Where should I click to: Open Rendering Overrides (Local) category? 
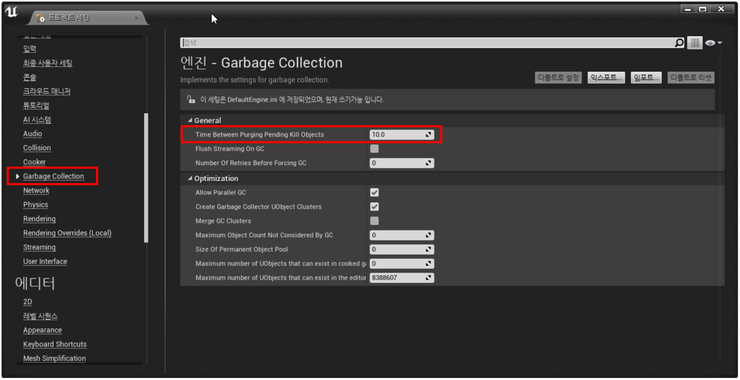tap(67, 233)
